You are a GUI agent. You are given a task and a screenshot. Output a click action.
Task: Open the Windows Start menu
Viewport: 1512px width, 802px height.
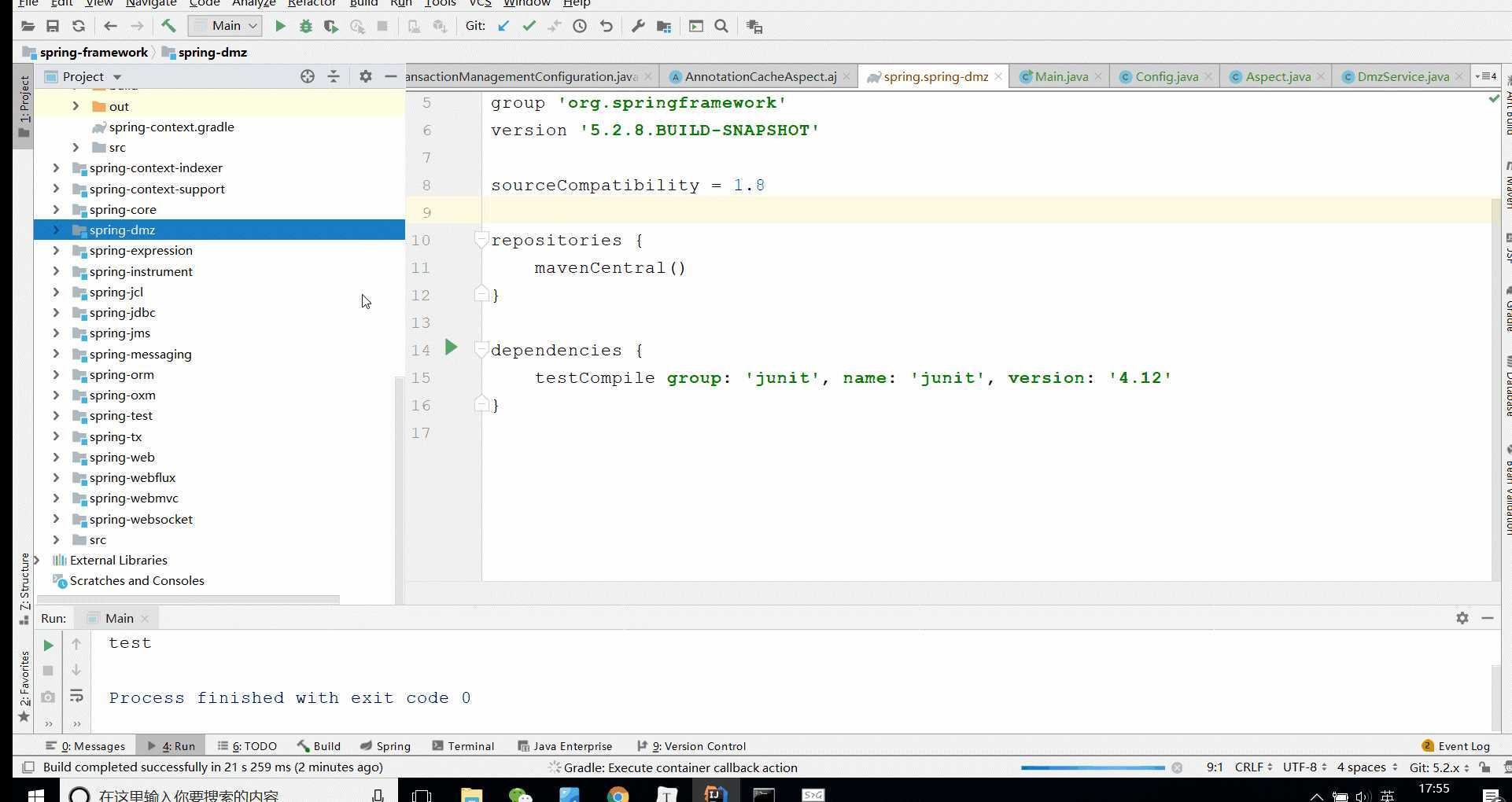pyautogui.click(x=35, y=795)
